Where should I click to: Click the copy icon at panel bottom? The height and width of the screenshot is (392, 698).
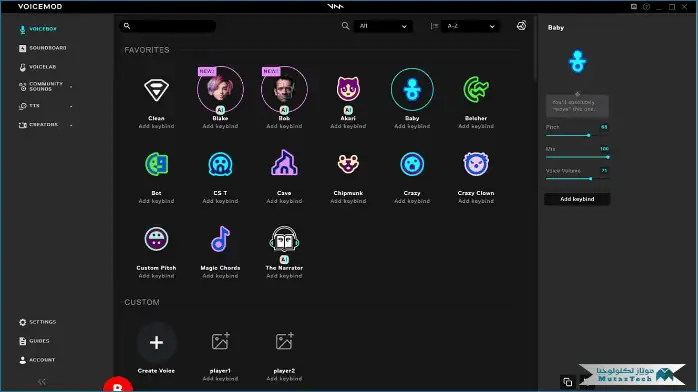568,382
